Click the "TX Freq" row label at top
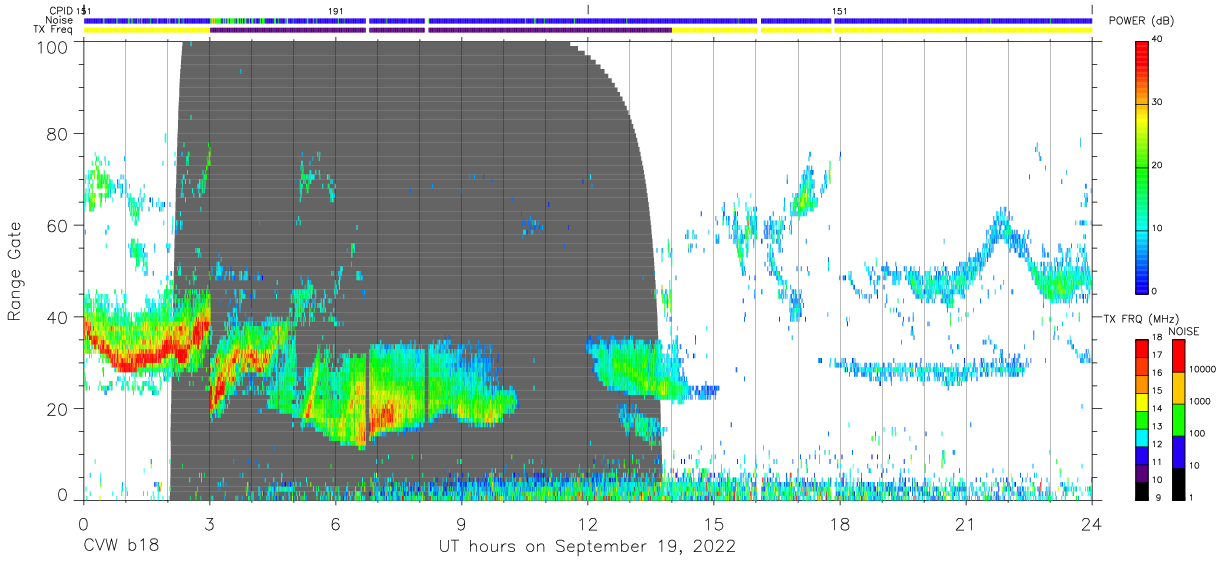 54,30
